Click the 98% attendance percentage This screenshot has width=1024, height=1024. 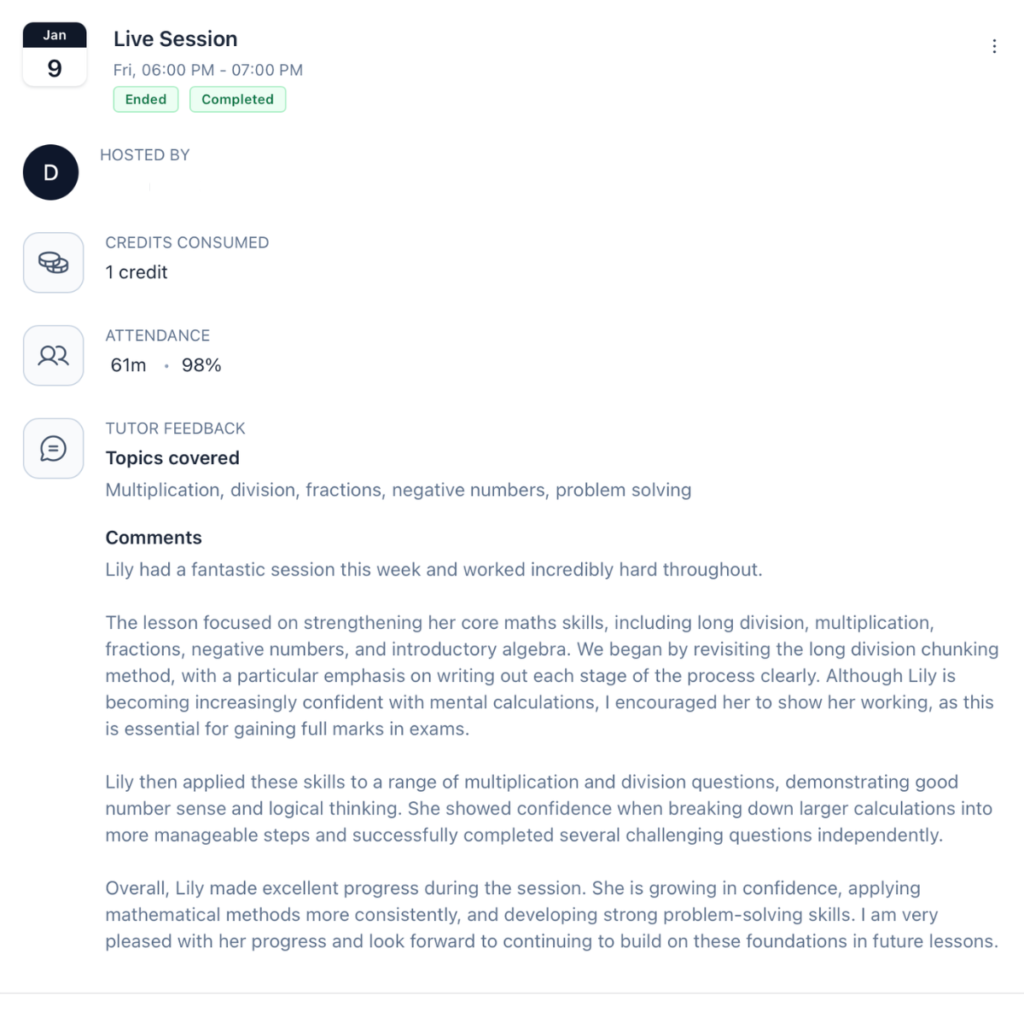point(202,365)
